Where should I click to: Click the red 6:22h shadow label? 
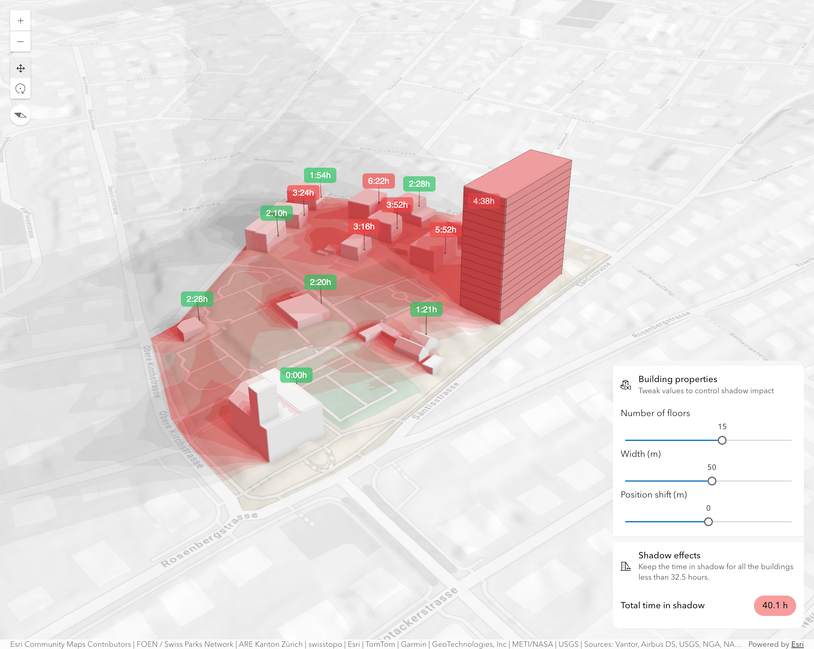pyautogui.click(x=378, y=181)
